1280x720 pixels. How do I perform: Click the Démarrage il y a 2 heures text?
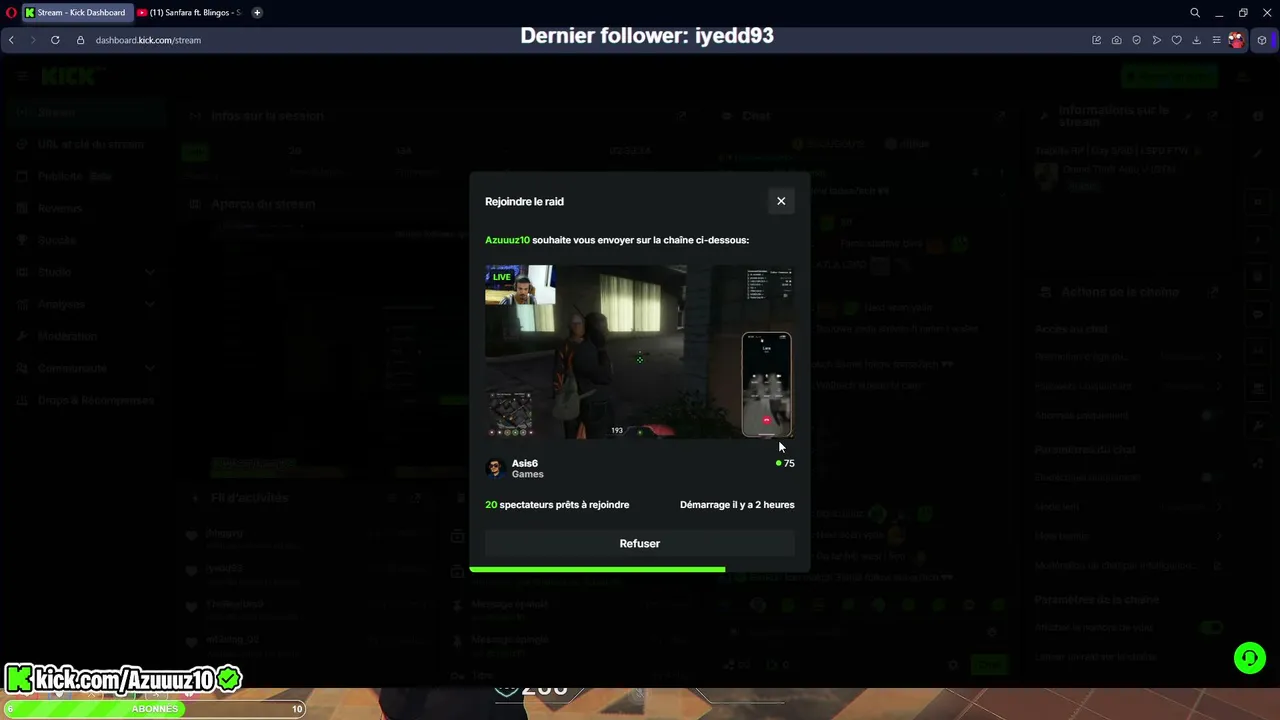[737, 505]
